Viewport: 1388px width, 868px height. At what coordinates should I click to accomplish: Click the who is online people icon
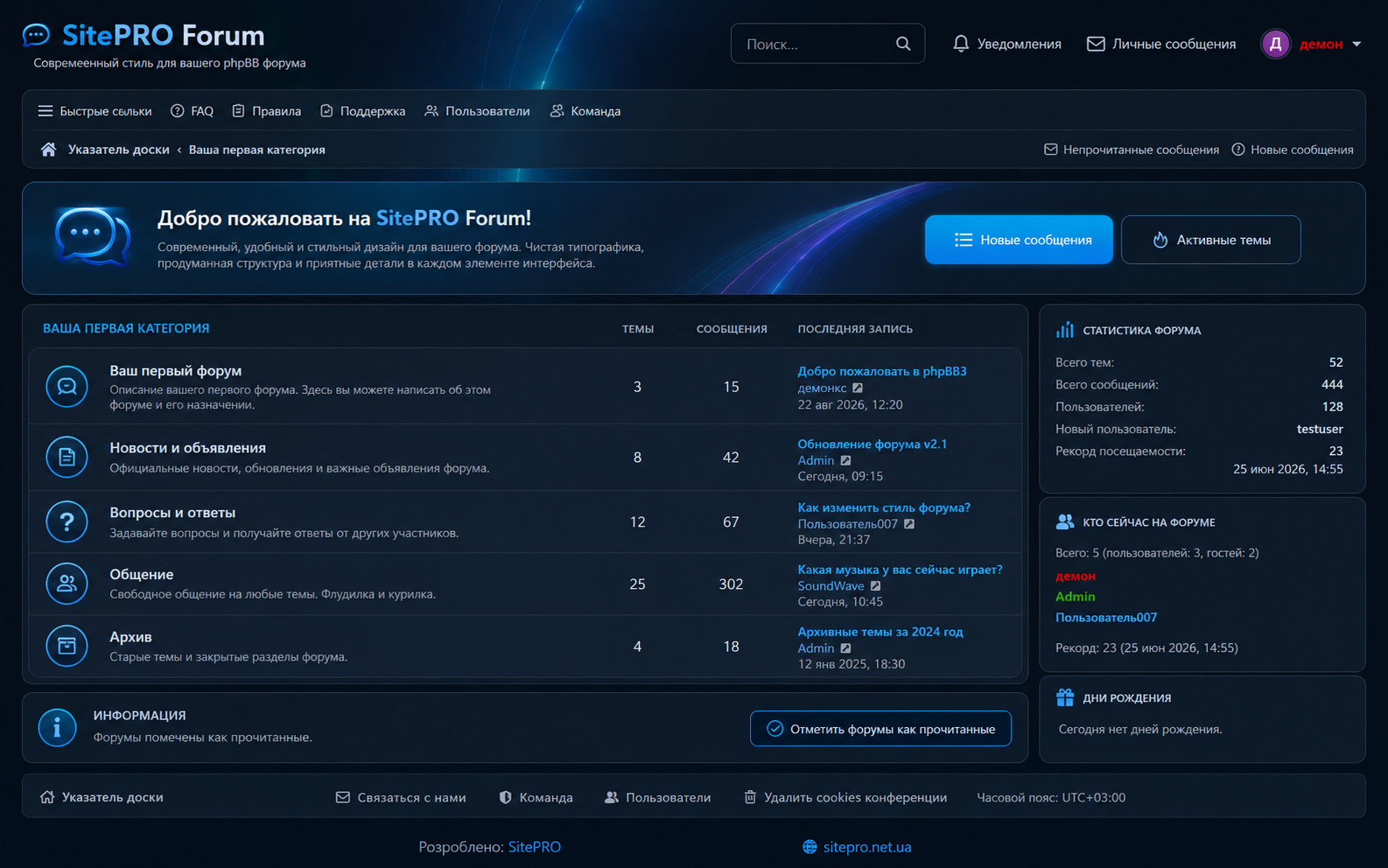click(x=1065, y=521)
